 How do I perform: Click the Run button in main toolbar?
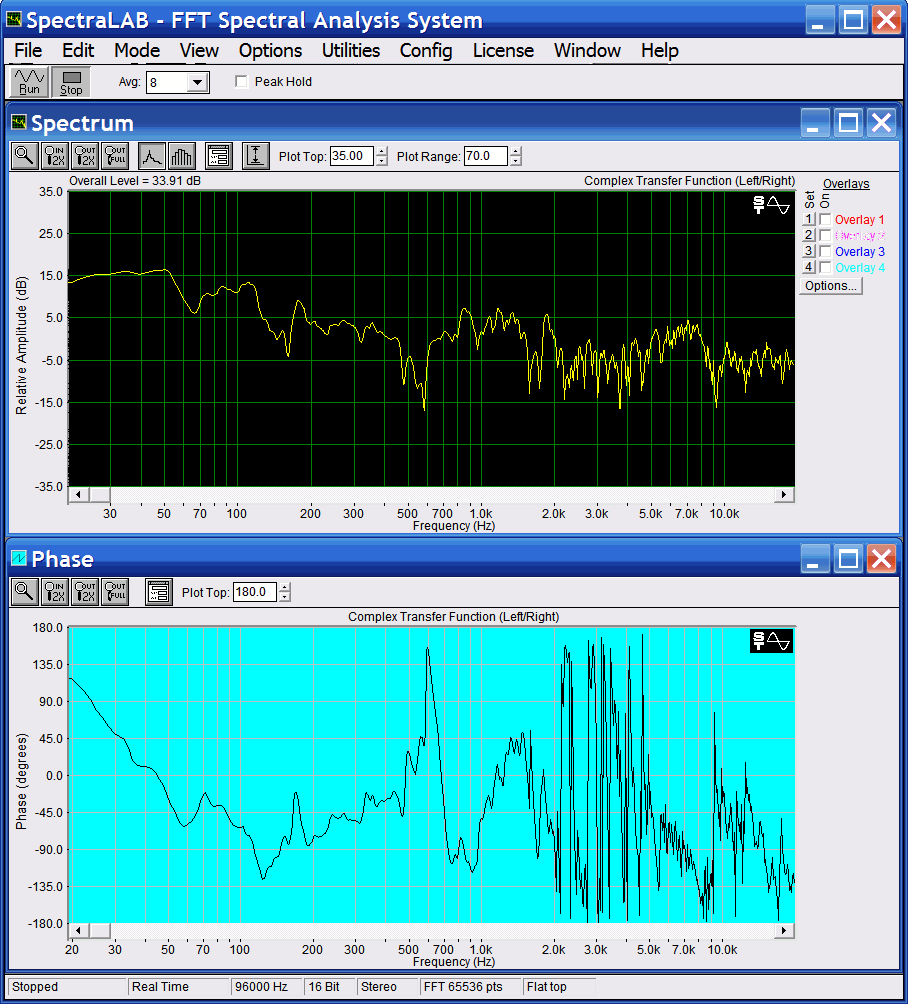29,82
